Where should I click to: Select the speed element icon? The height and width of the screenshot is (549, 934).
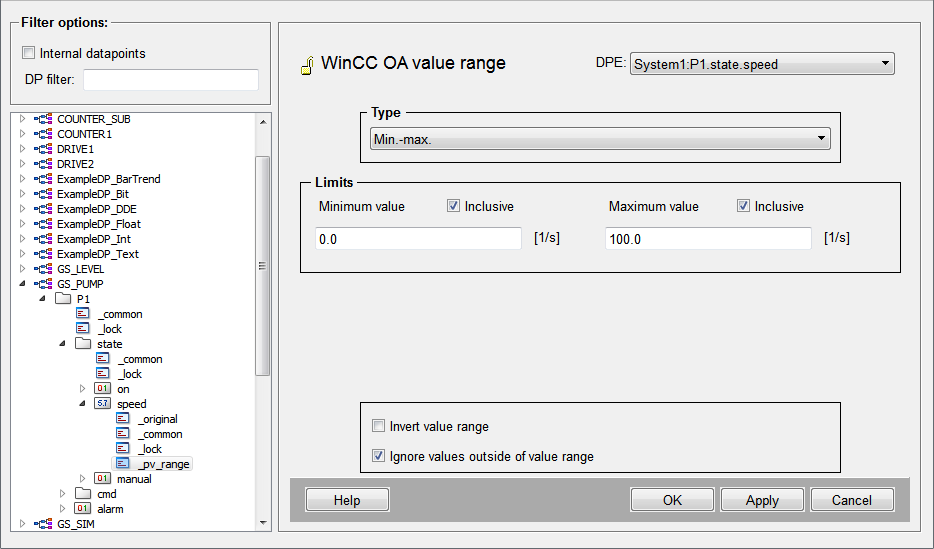click(103, 404)
